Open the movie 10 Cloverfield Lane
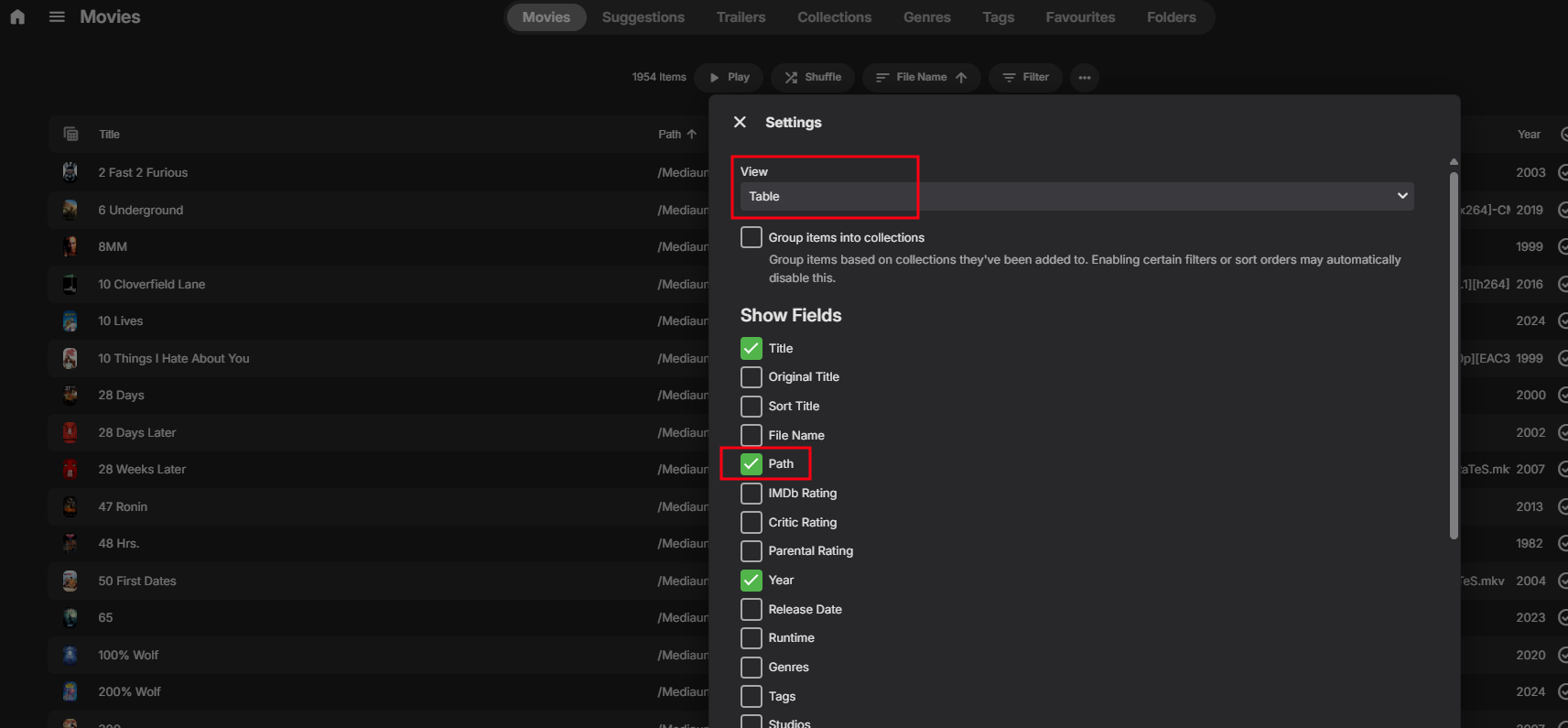Screen dimensions: 1568x728 tap(152, 285)
